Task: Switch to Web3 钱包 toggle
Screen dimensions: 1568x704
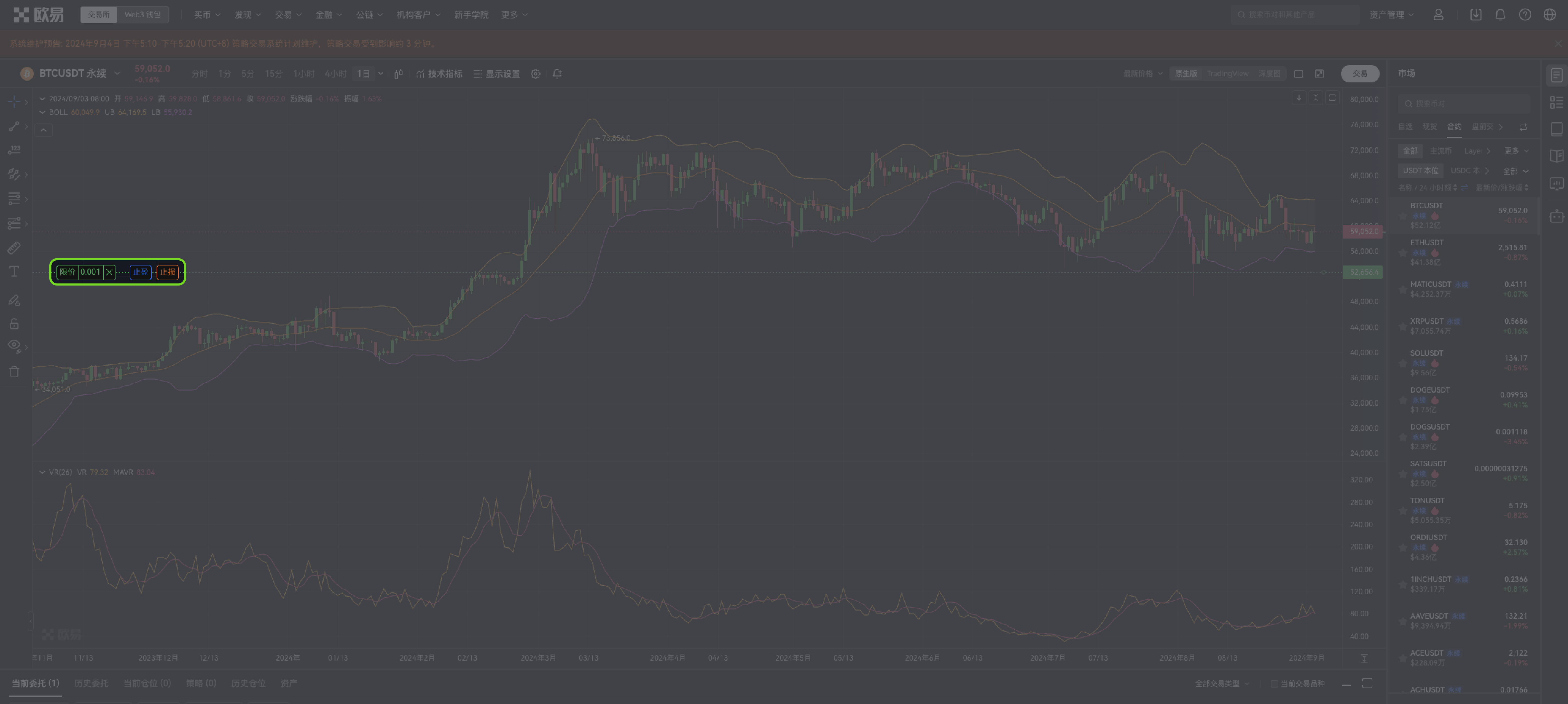Action: 142,15
